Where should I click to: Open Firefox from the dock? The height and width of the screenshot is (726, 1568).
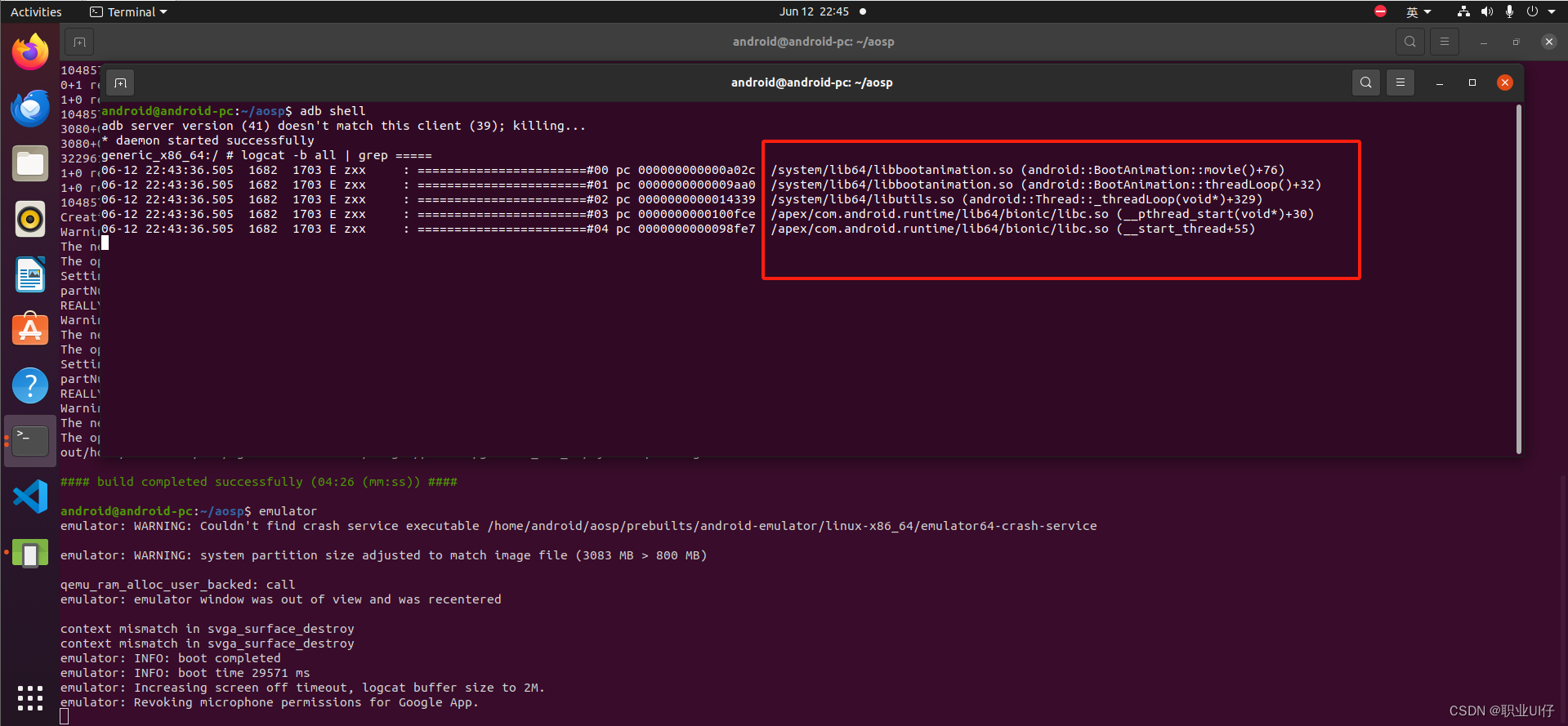30,51
